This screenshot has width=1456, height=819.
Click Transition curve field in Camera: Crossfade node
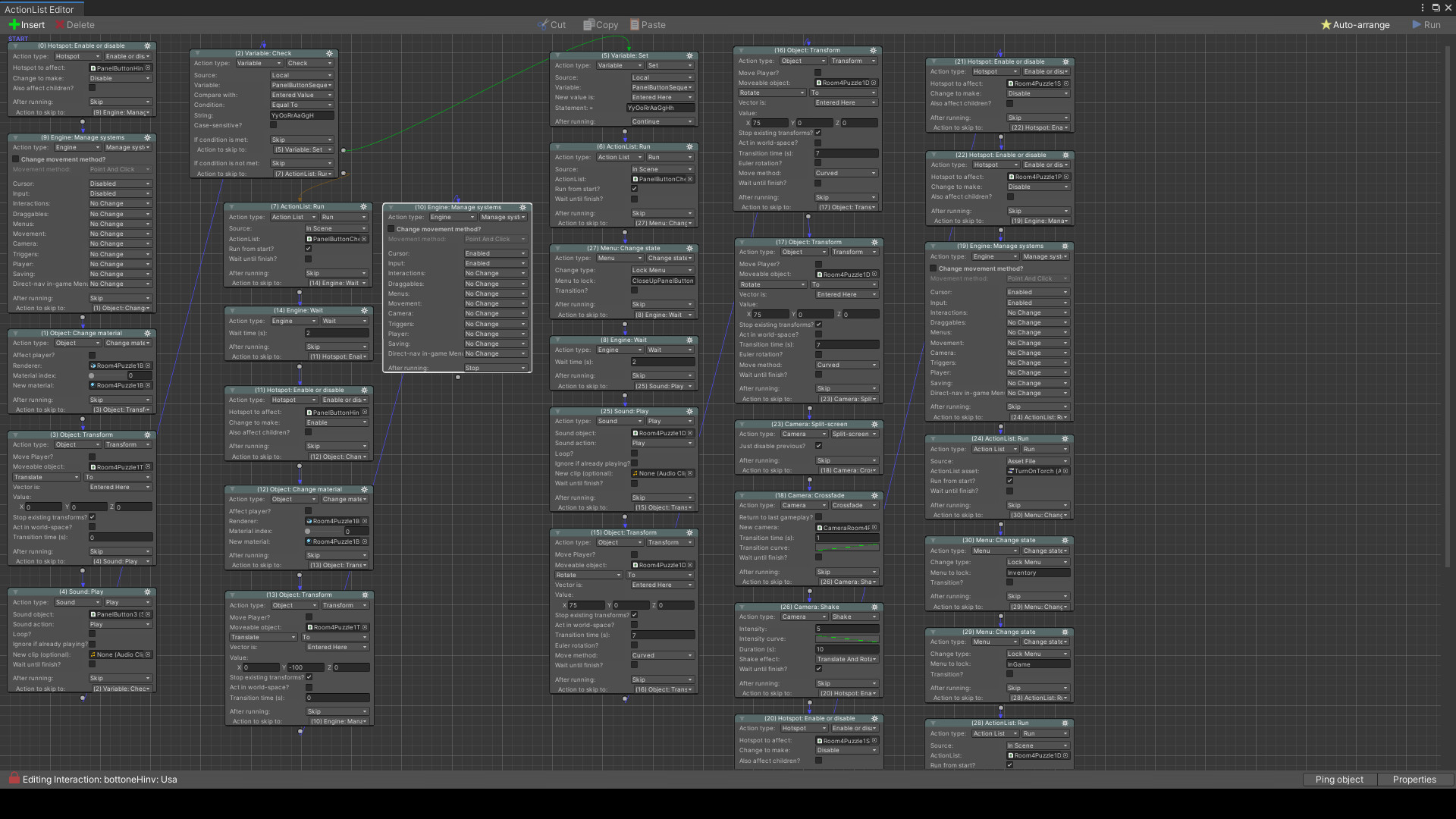[847, 548]
